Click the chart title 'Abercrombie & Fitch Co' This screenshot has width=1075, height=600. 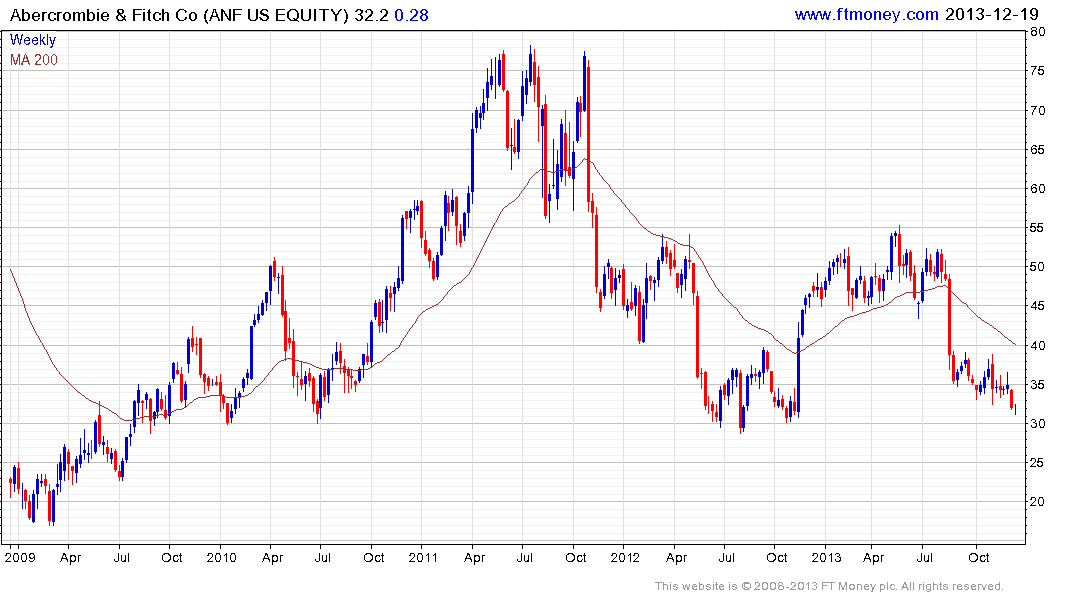(104, 15)
